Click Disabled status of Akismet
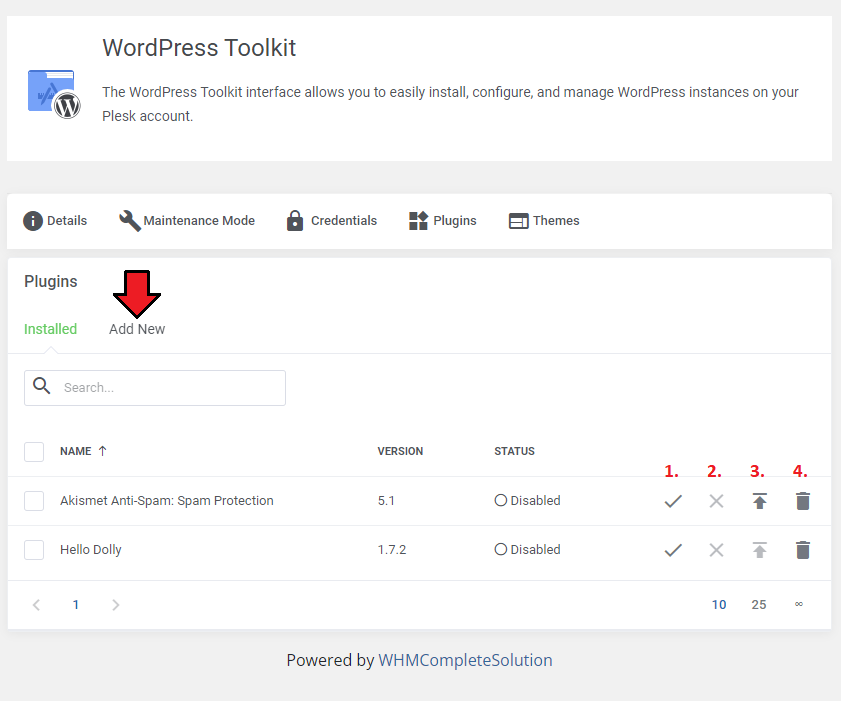Screen dimensions: 841x701 point(527,500)
